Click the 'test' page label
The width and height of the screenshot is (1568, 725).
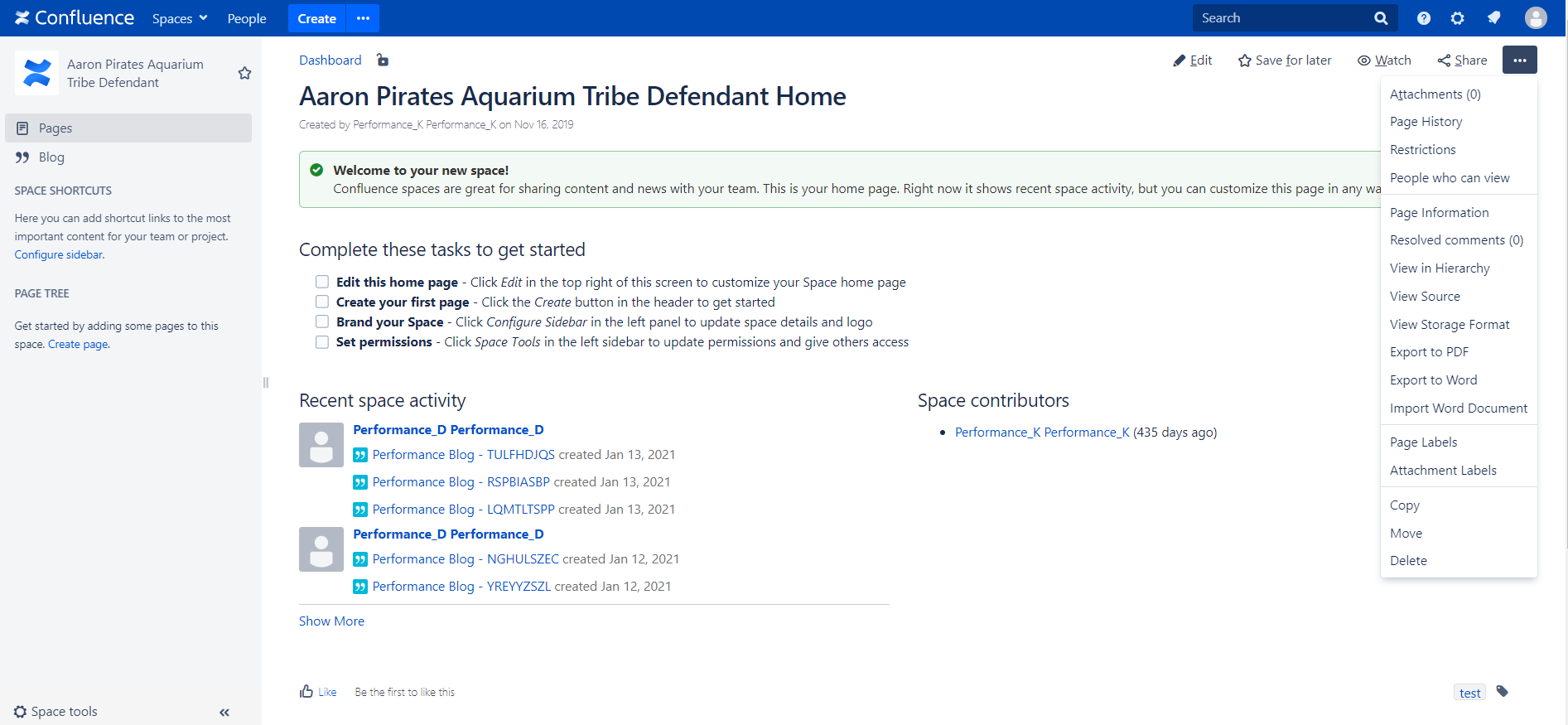1470,693
